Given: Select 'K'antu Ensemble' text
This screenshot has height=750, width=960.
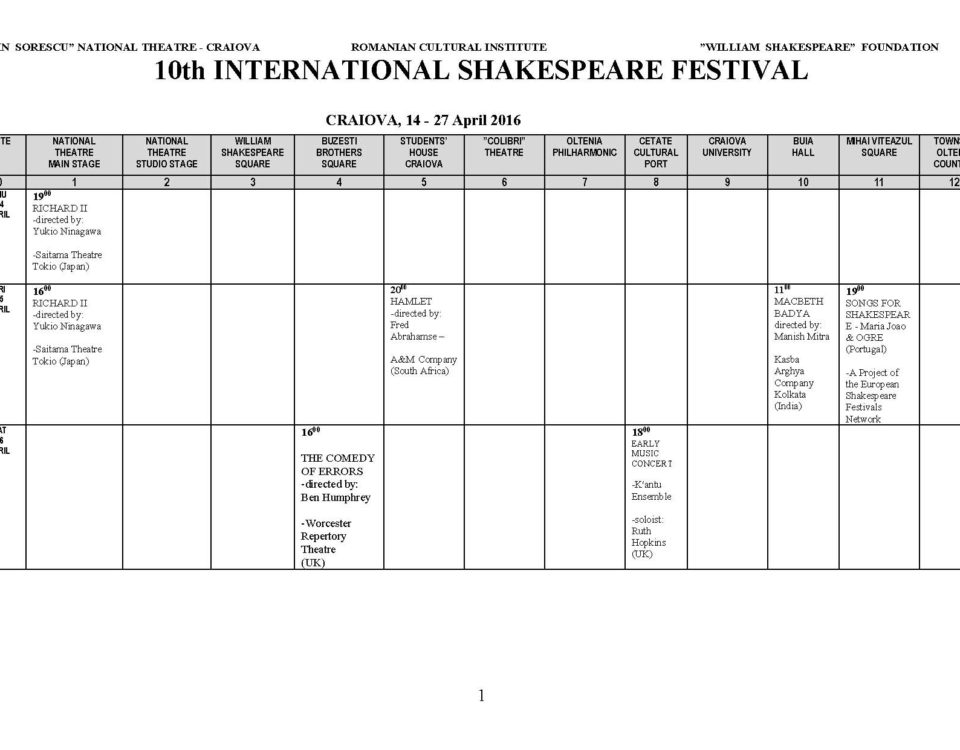Looking at the screenshot, I should (651, 490).
